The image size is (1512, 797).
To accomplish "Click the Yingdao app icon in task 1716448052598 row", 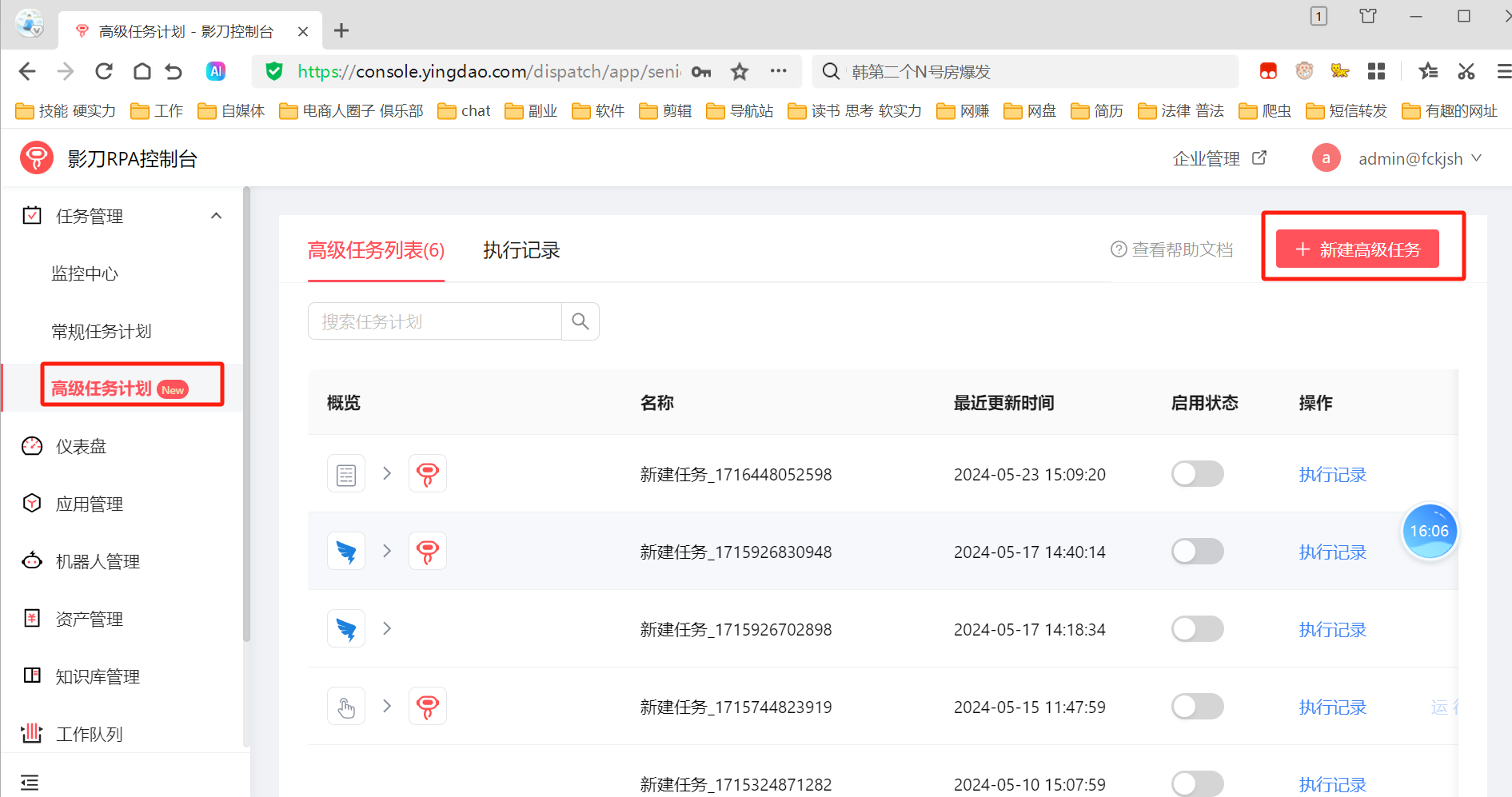I will point(428,474).
